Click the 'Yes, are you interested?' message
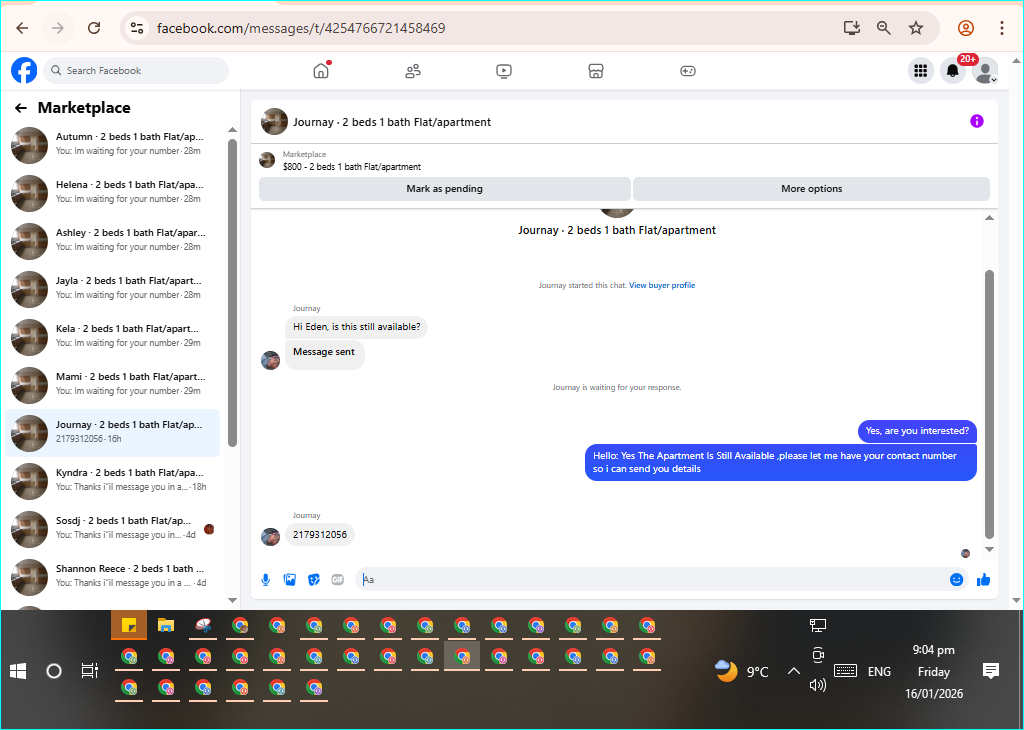Screen dimensions: 1024x730 point(917,431)
